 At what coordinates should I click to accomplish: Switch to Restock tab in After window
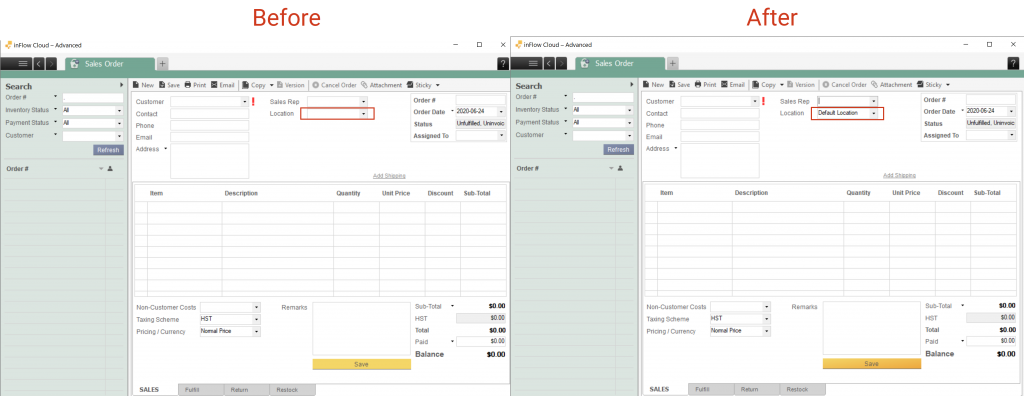point(803,389)
